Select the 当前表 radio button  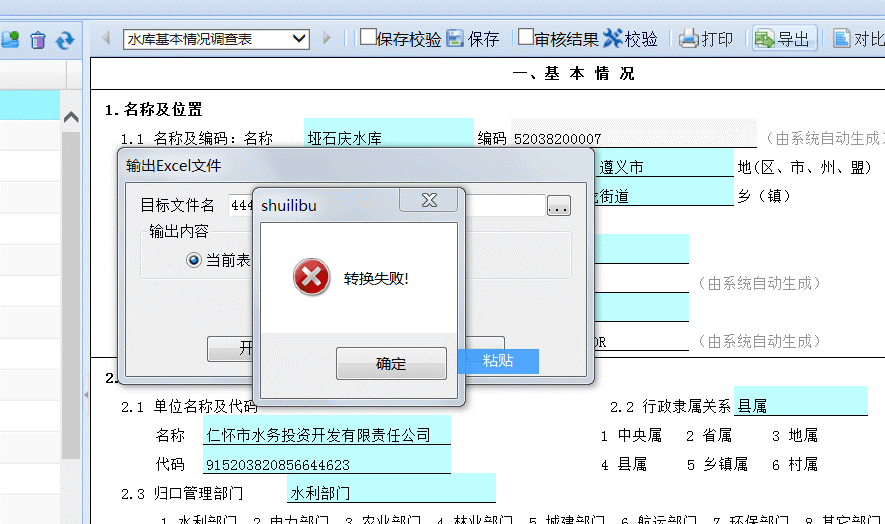[x=194, y=260]
